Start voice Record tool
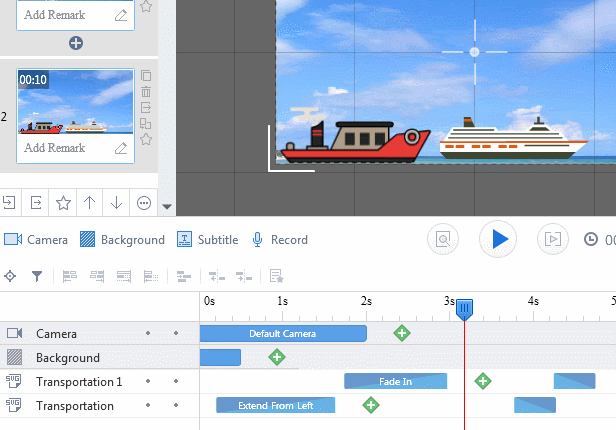 (x=279, y=240)
